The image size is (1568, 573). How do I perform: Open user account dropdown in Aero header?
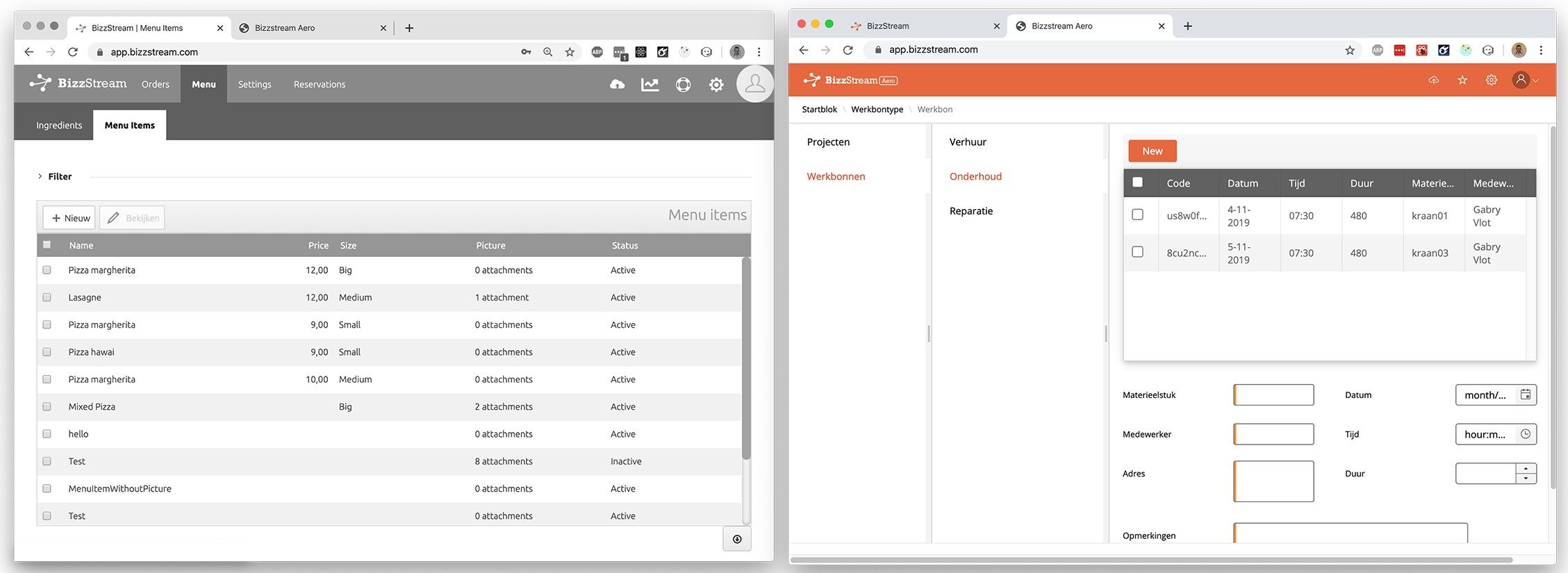click(1526, 81)
